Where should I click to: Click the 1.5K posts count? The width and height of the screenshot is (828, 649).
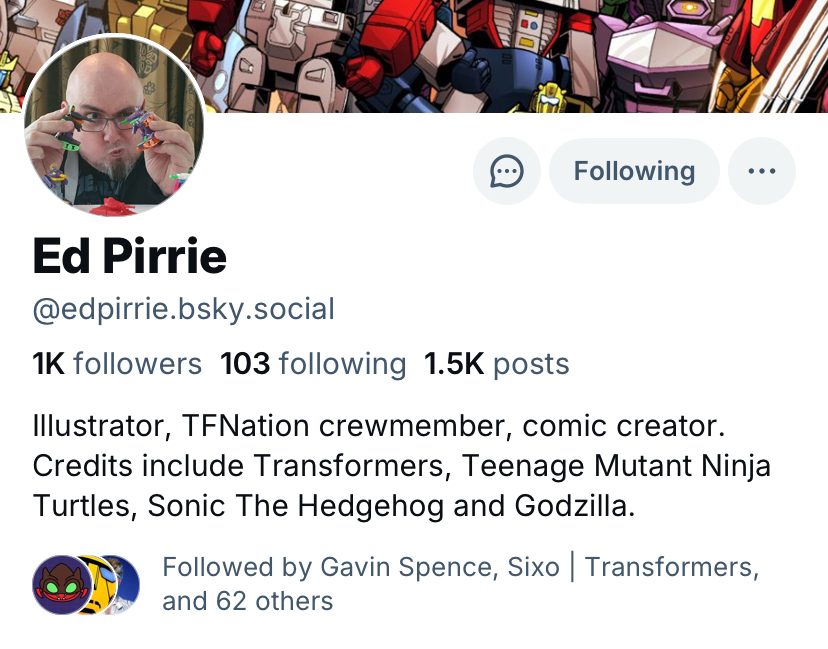(x=496, y=363)
